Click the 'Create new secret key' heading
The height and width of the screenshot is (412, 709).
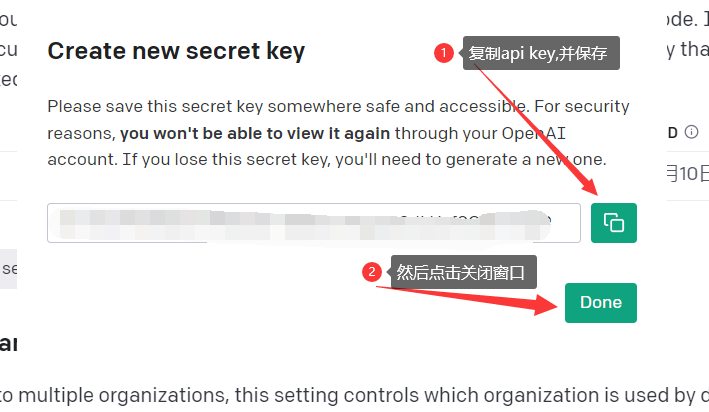(176, 51)
